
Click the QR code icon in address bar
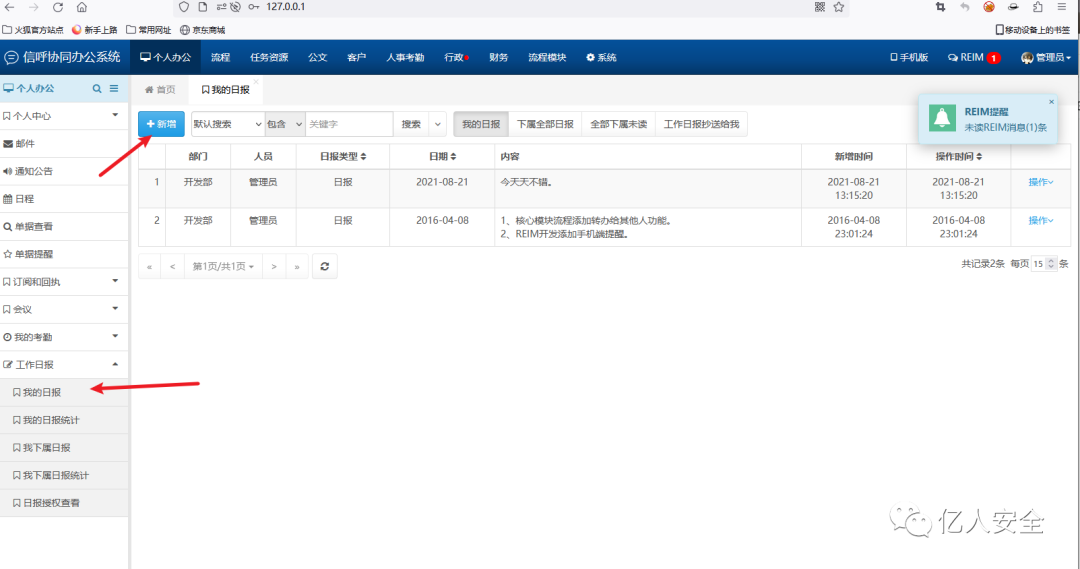[820, 7]
